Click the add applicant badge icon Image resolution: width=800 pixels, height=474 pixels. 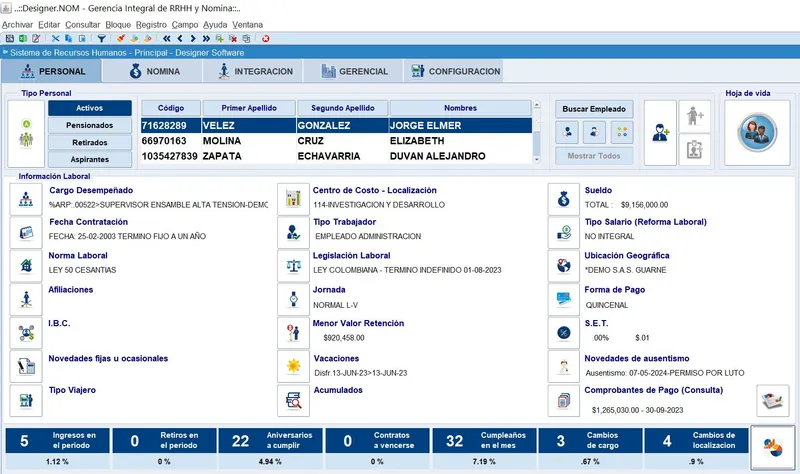coord(695,149)
